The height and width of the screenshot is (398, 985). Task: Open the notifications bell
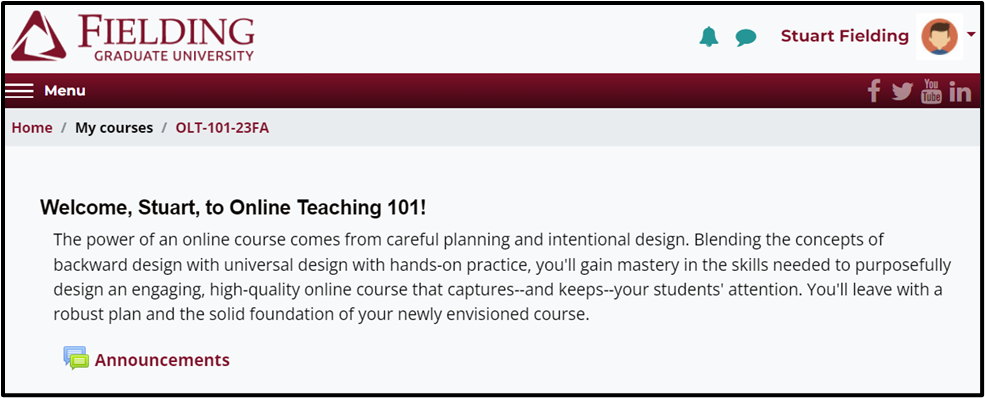(x=709, y=36)
